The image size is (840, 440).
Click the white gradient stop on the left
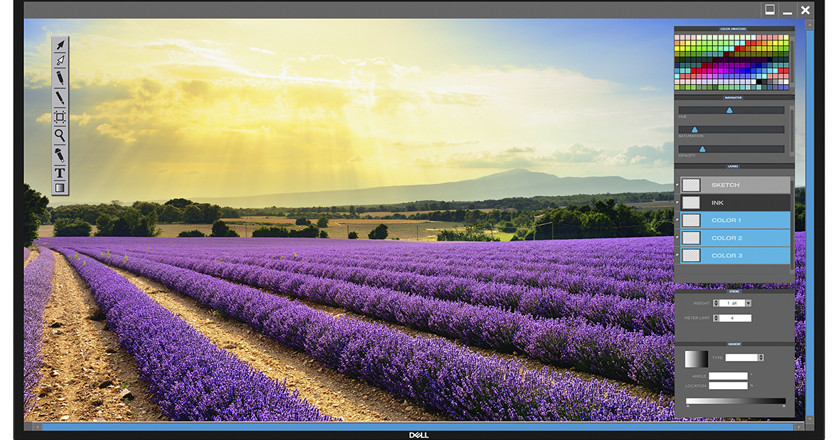pyautogui.click(x=688, y=406)
